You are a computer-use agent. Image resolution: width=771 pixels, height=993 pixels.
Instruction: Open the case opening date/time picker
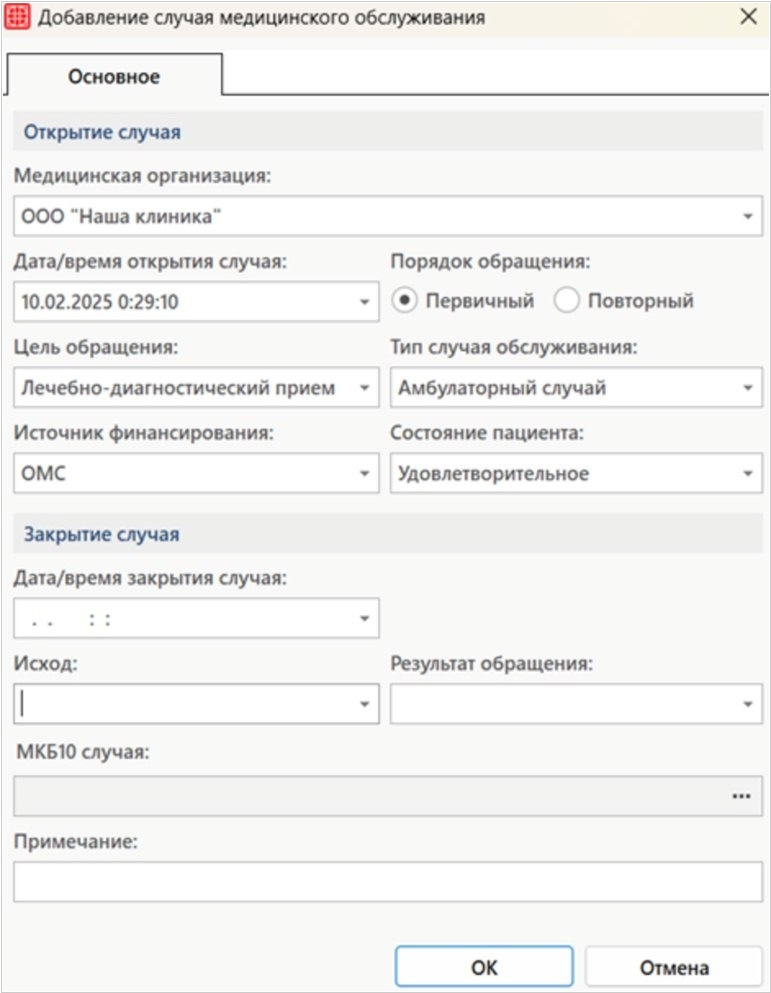365,301
